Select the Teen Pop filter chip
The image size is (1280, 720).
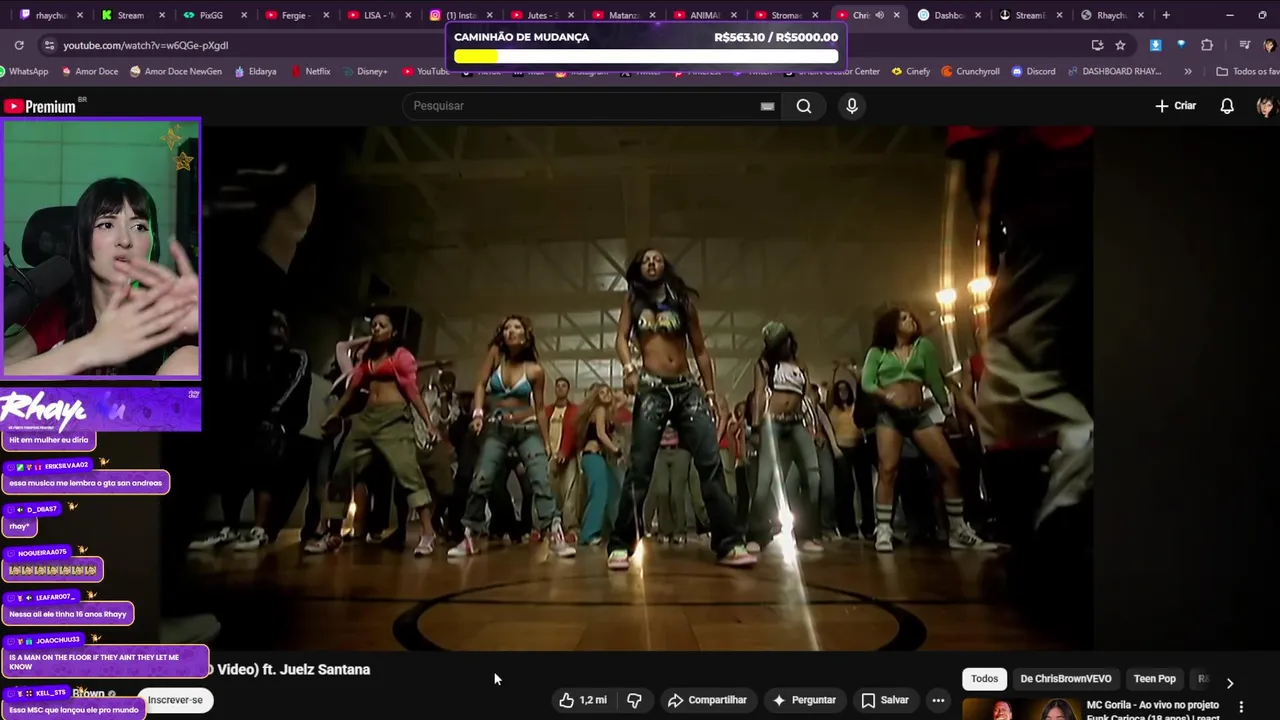(x=1155, y=679)
